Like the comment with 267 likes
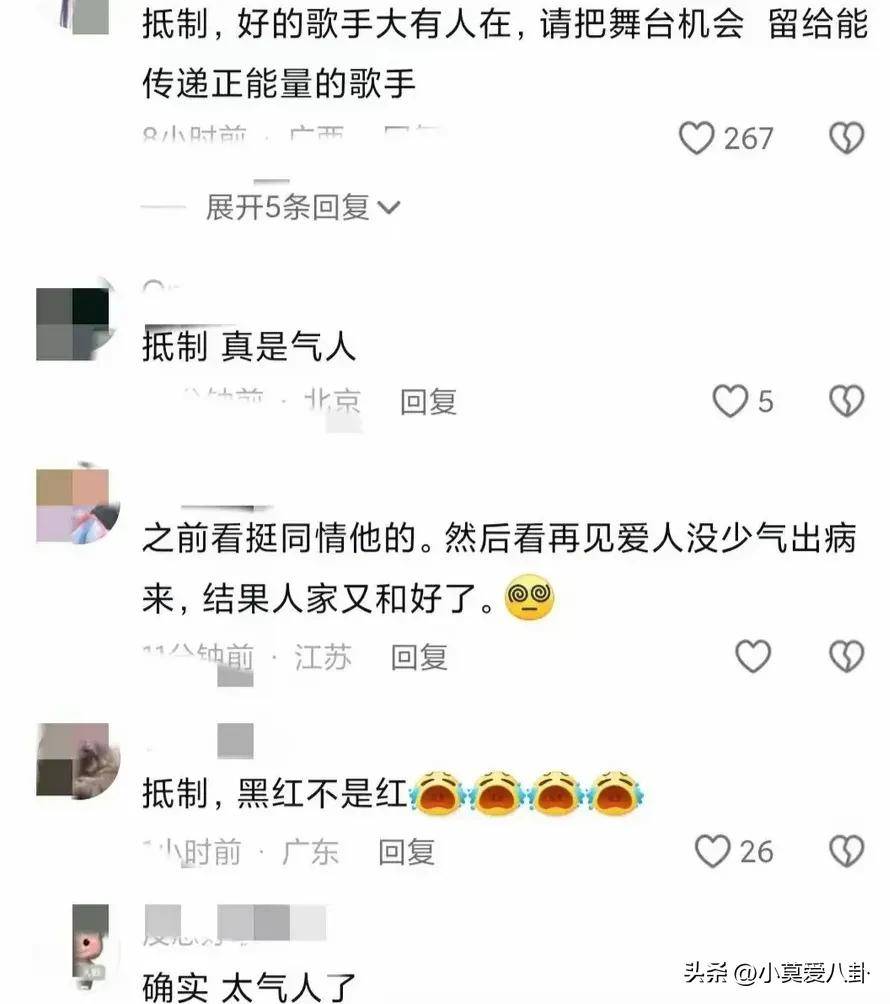890x1004 pixels. pyautogui.click(x=696, y=138)
